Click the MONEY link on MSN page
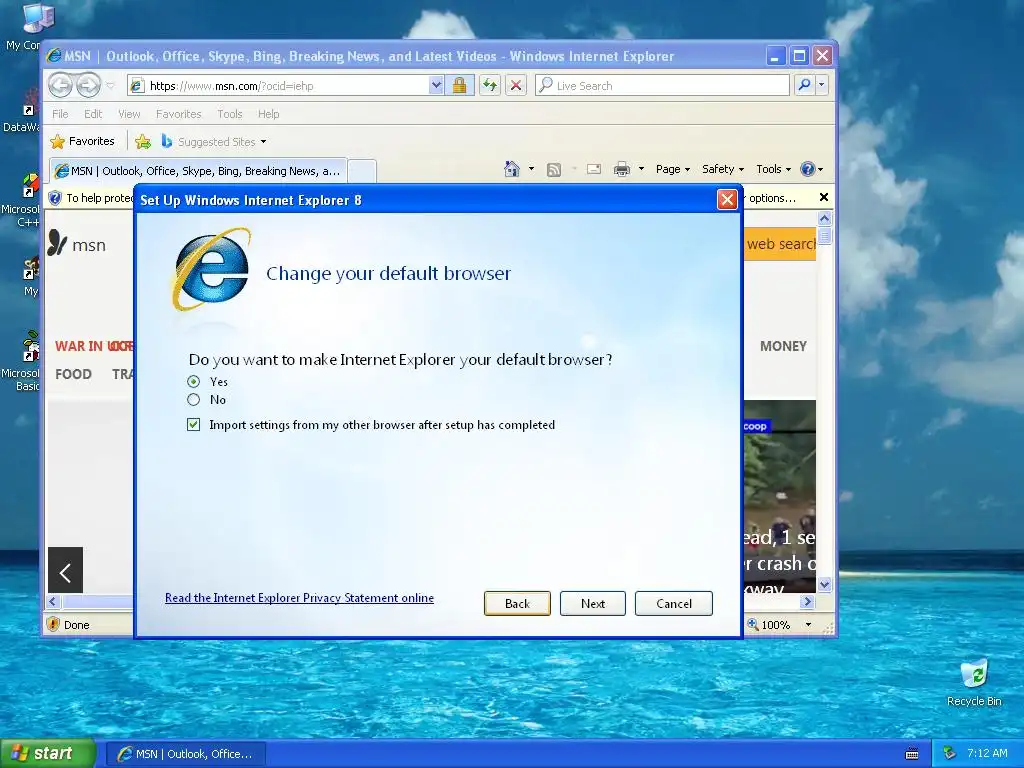 point(783,346)
